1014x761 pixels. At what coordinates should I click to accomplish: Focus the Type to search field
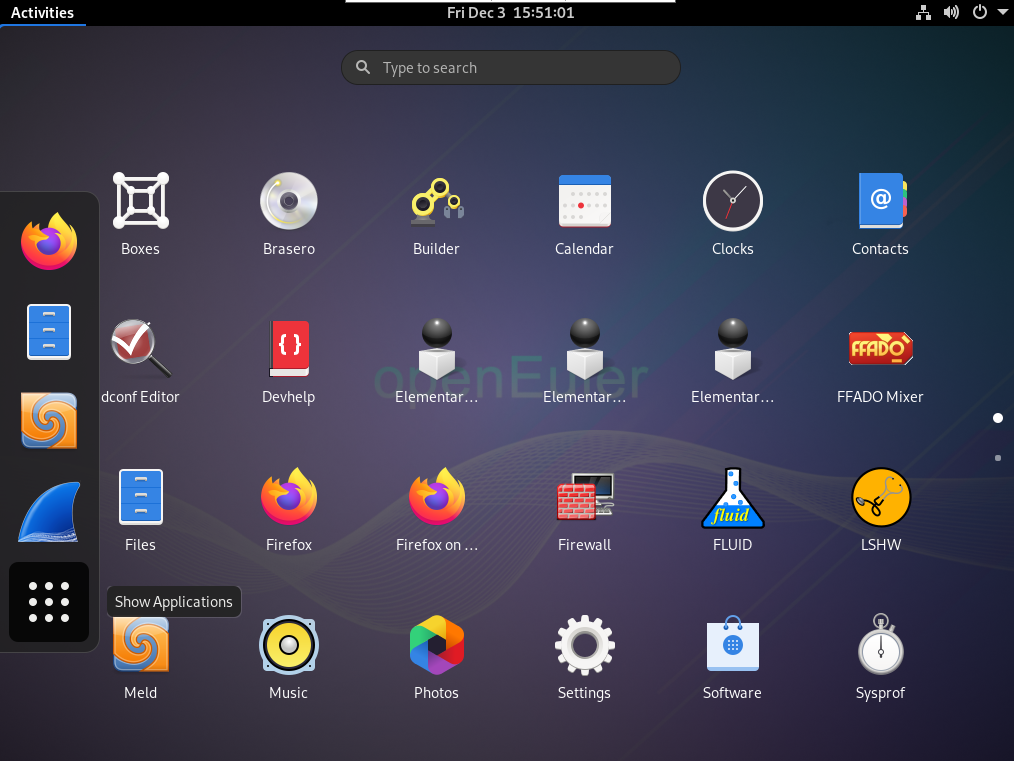pyautogui.click(x=510, y=68)
